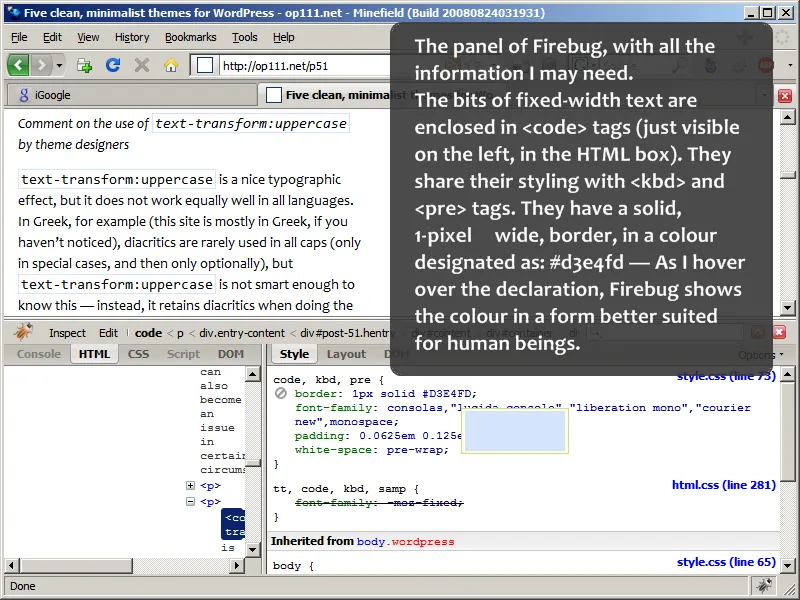Open the style.css (line 73) source link

point(726,377)
